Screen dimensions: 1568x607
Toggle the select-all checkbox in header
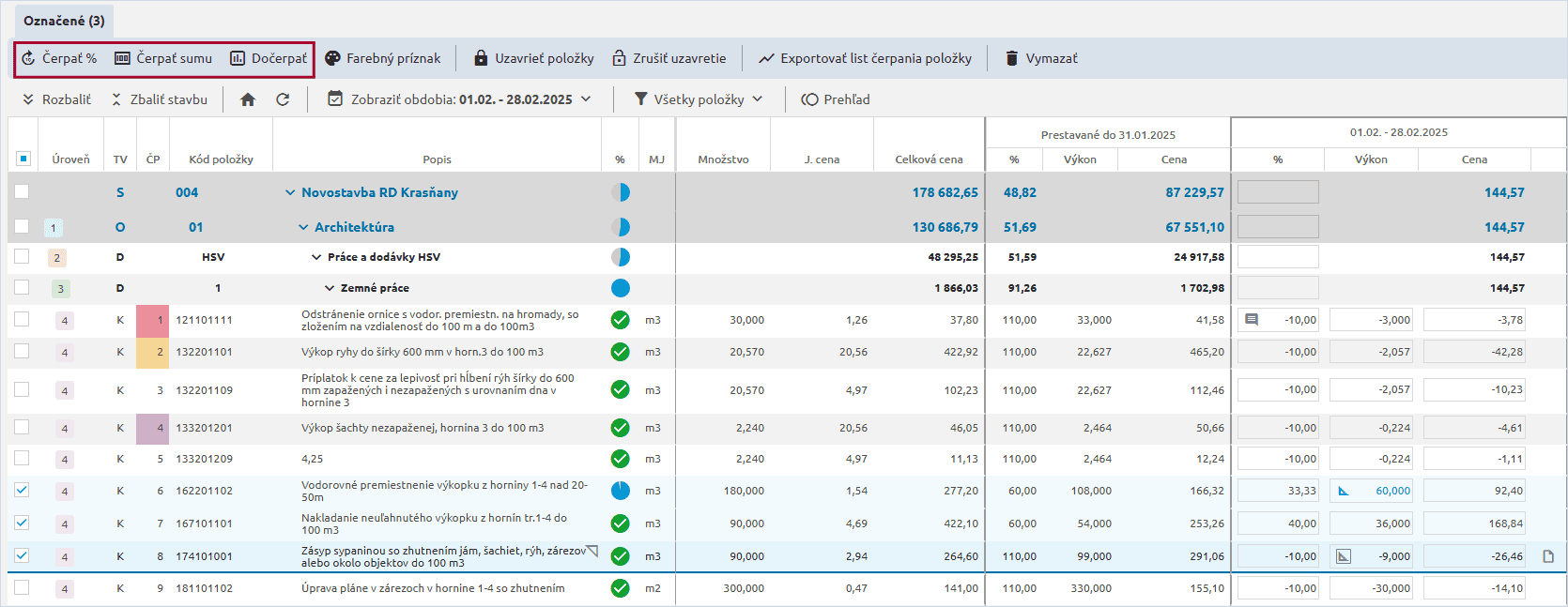click(x=23, y=159)
